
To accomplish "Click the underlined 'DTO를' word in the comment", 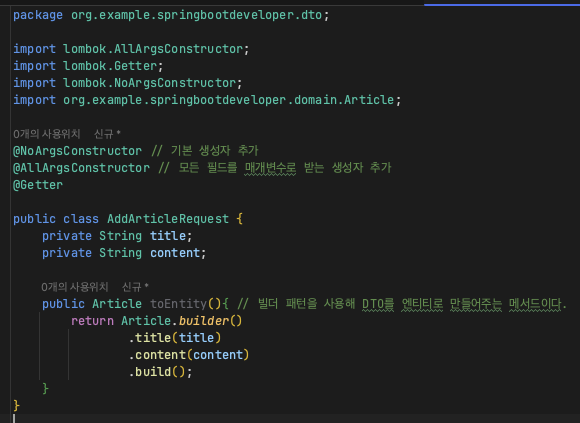I will (378, 304).
